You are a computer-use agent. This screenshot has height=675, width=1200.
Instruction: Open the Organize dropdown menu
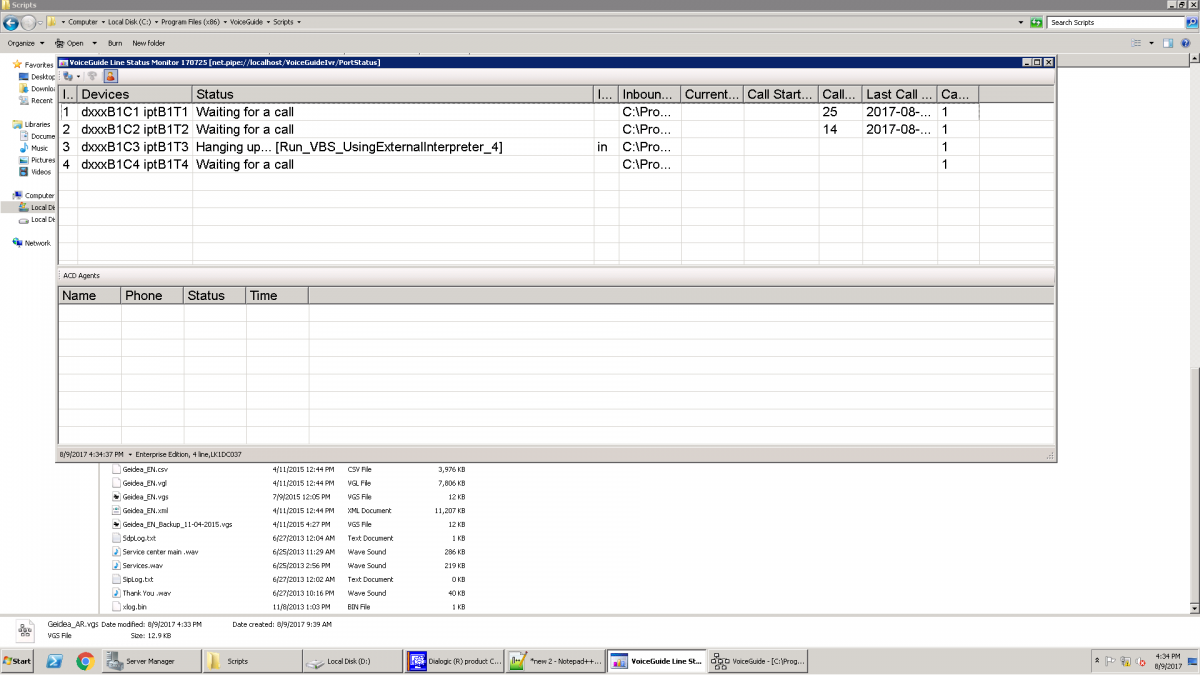[25, 43]
